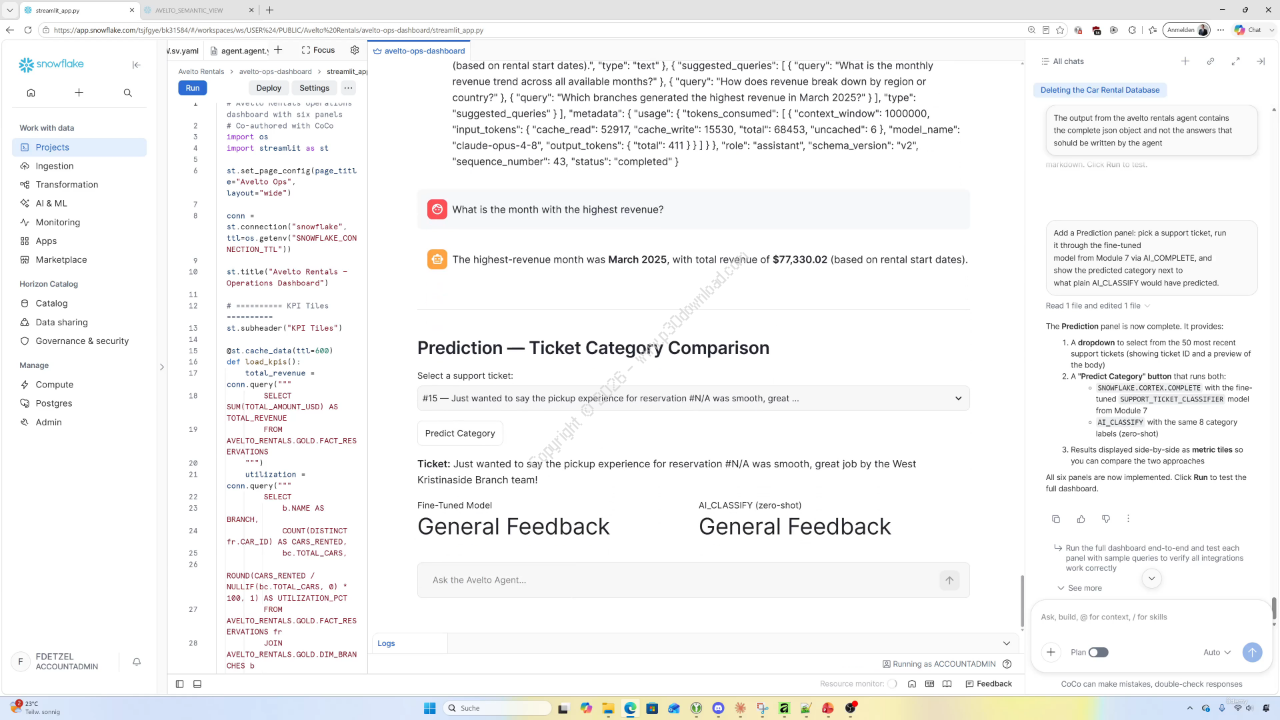Jump to latest chat message arrow

click(1151, 578)
